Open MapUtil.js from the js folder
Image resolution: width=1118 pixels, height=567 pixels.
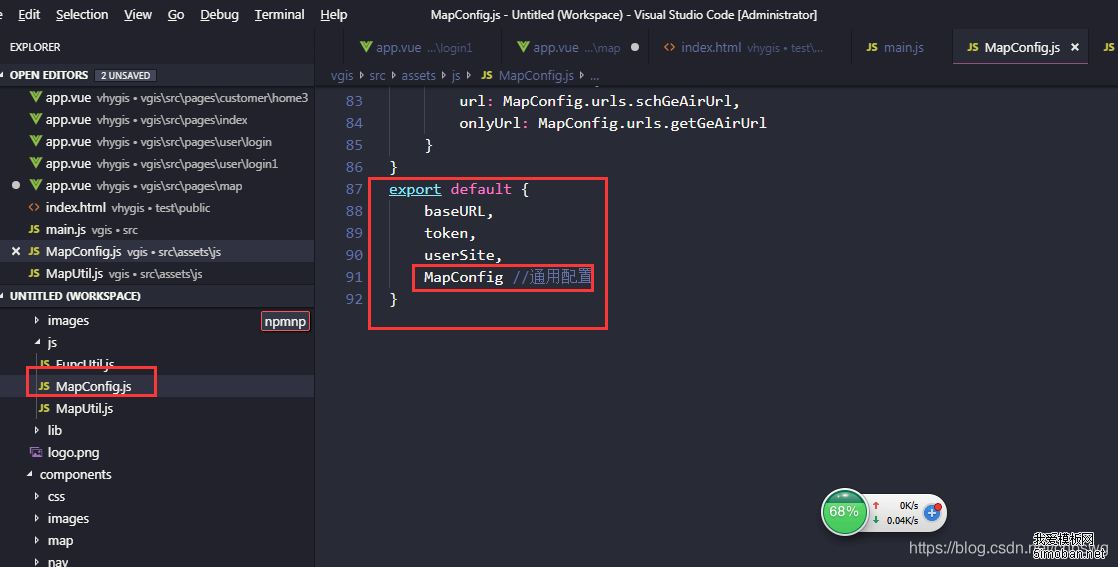point(84,408)
